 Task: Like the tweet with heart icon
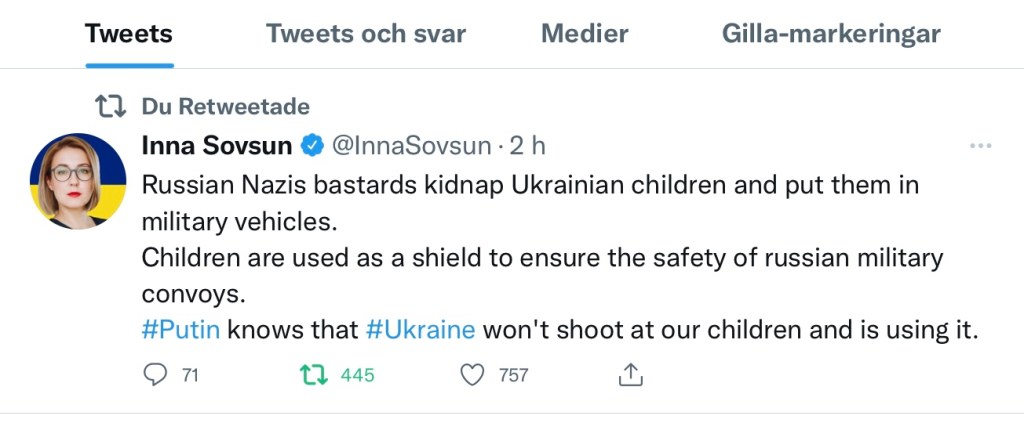pyautogui.click(x=472, y=375)
